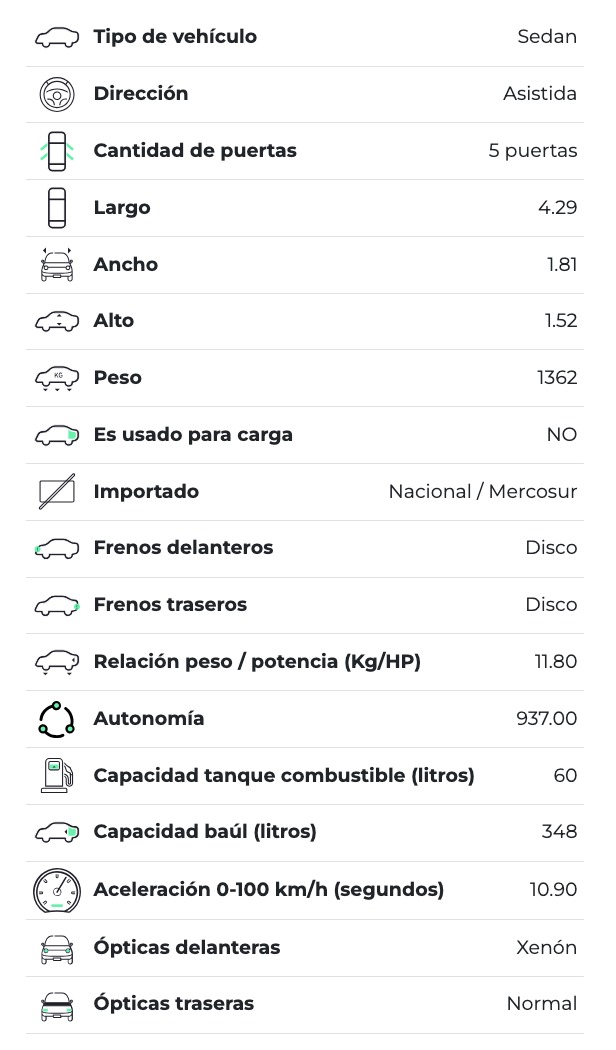The image size is (616, 1050).
Task: Click the Xenón value text
Action: [x=546, y=948]
